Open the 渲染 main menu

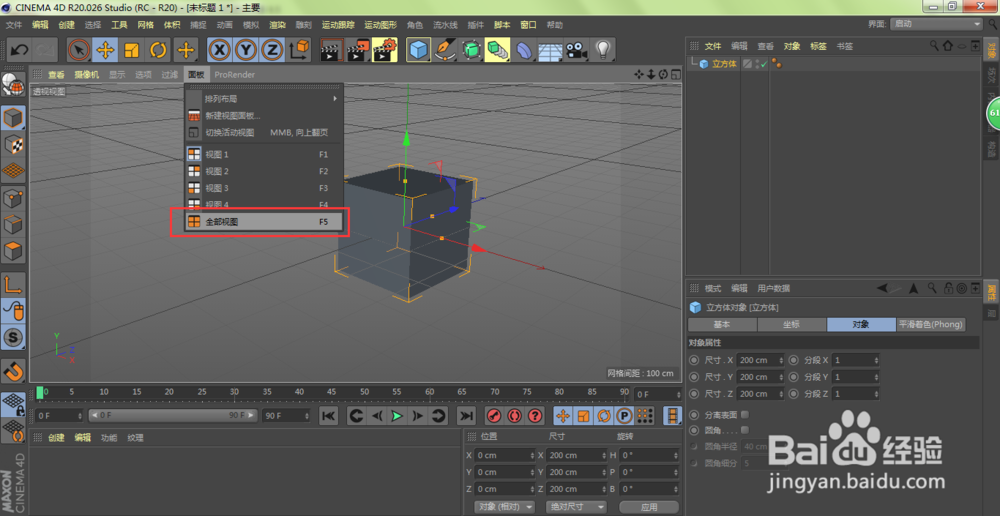point(277,25)
